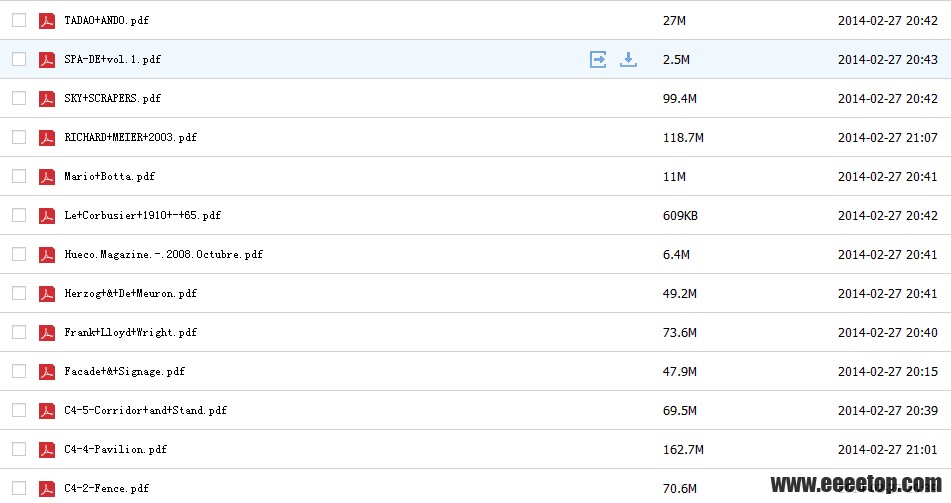The width and height of the screenshot is (951, 503).
Task: Click the PDF icon of TADAO+ANDO.pdf
Action: click(47, 21)
